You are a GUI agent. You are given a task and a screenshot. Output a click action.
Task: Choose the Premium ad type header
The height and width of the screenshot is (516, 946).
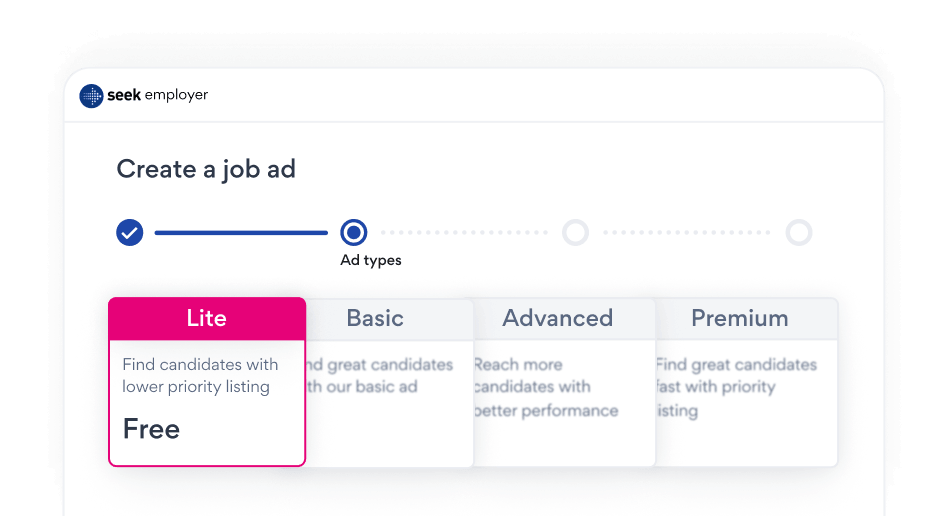pyautogui.click(x=740, y=319)
